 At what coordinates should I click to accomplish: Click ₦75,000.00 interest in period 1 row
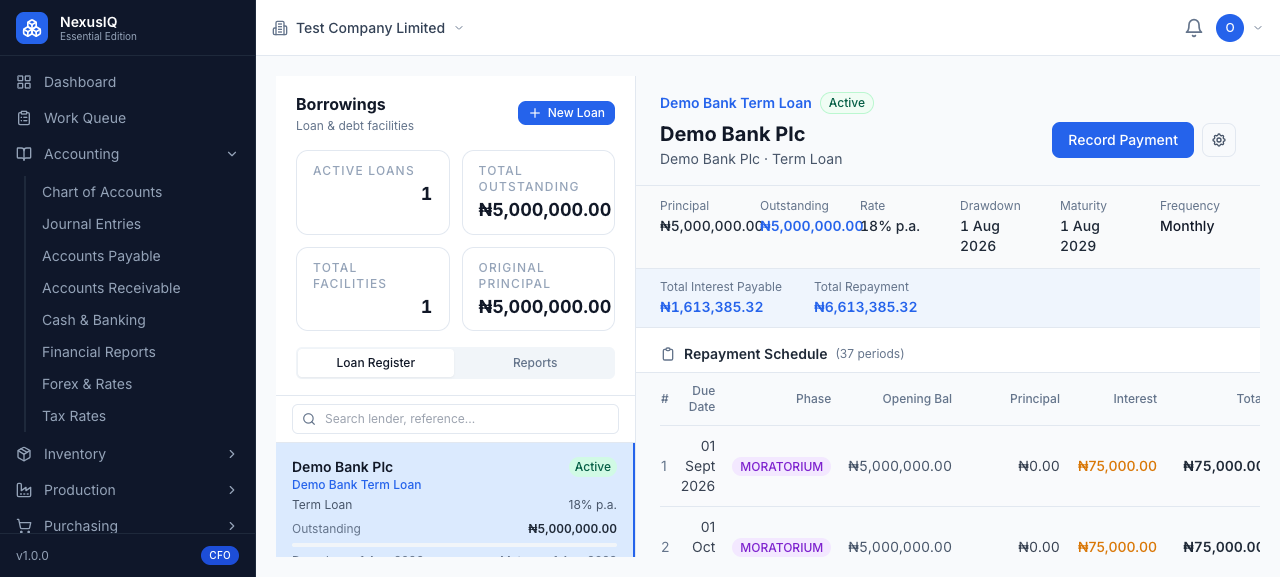[x=1117, y=466]
